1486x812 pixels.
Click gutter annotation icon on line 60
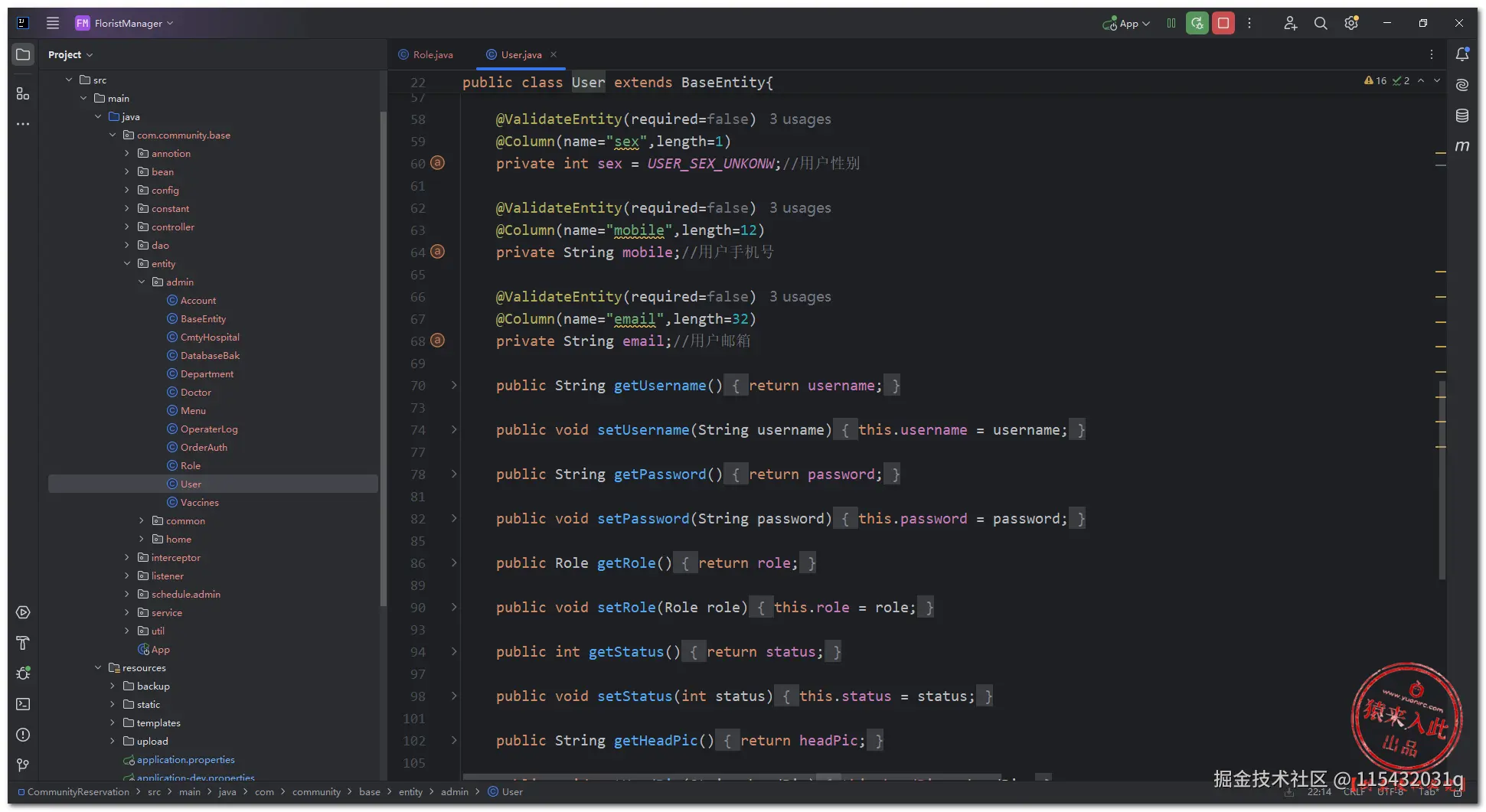pos(437,163)
